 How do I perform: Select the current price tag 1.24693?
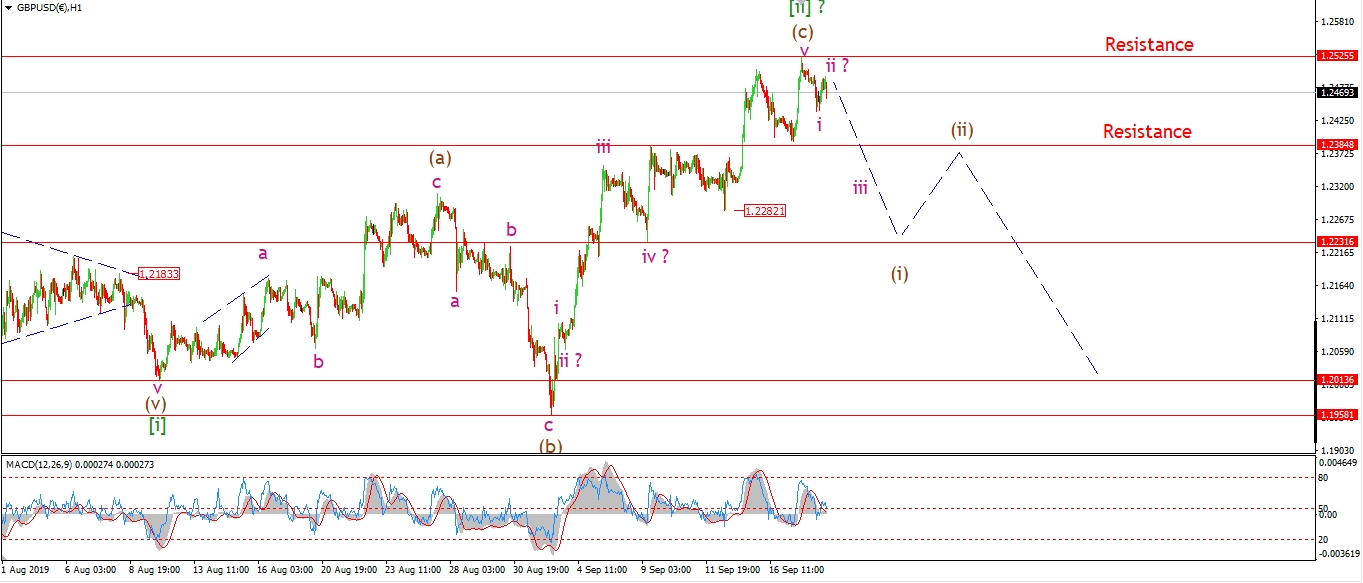point(1337,93)
